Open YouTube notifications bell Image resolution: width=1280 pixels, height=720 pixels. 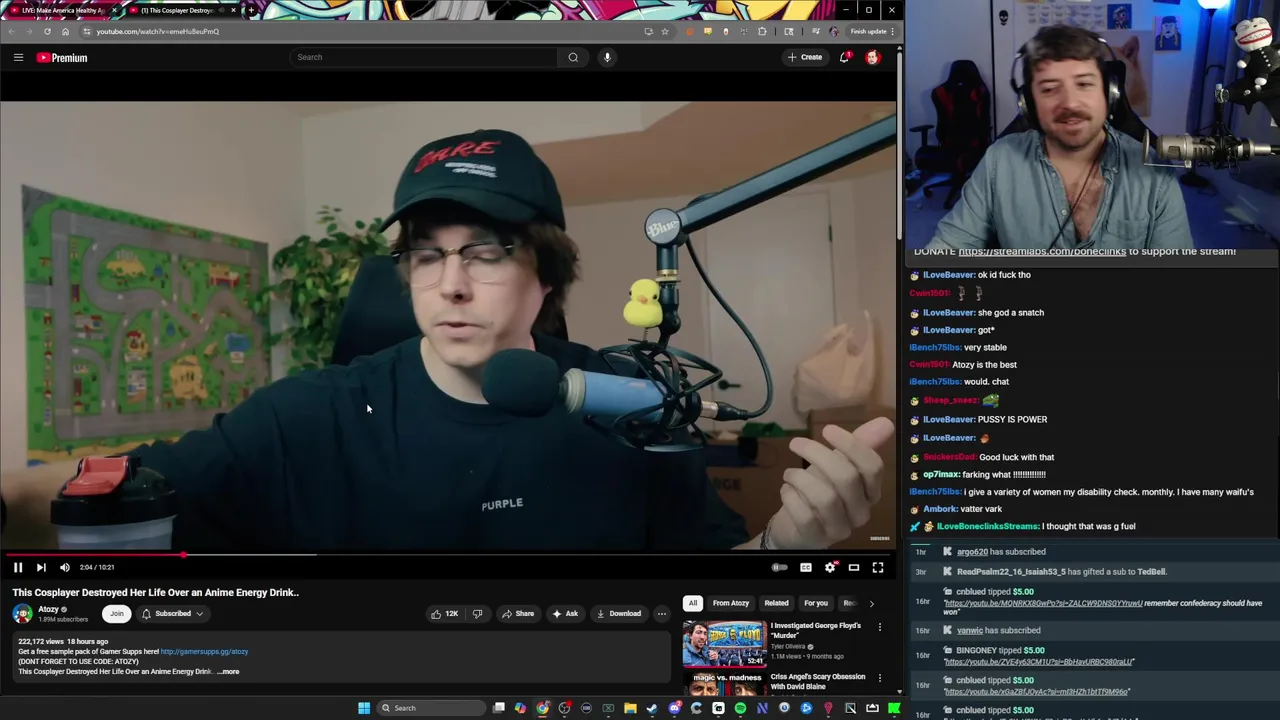pos(845,57)
